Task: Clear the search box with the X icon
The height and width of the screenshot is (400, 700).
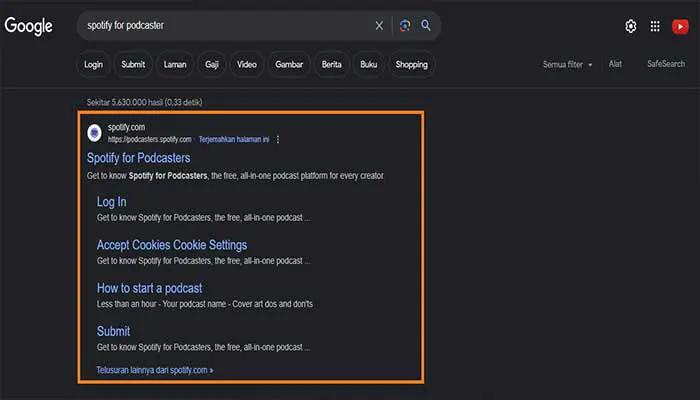Action: pos(379,26)
